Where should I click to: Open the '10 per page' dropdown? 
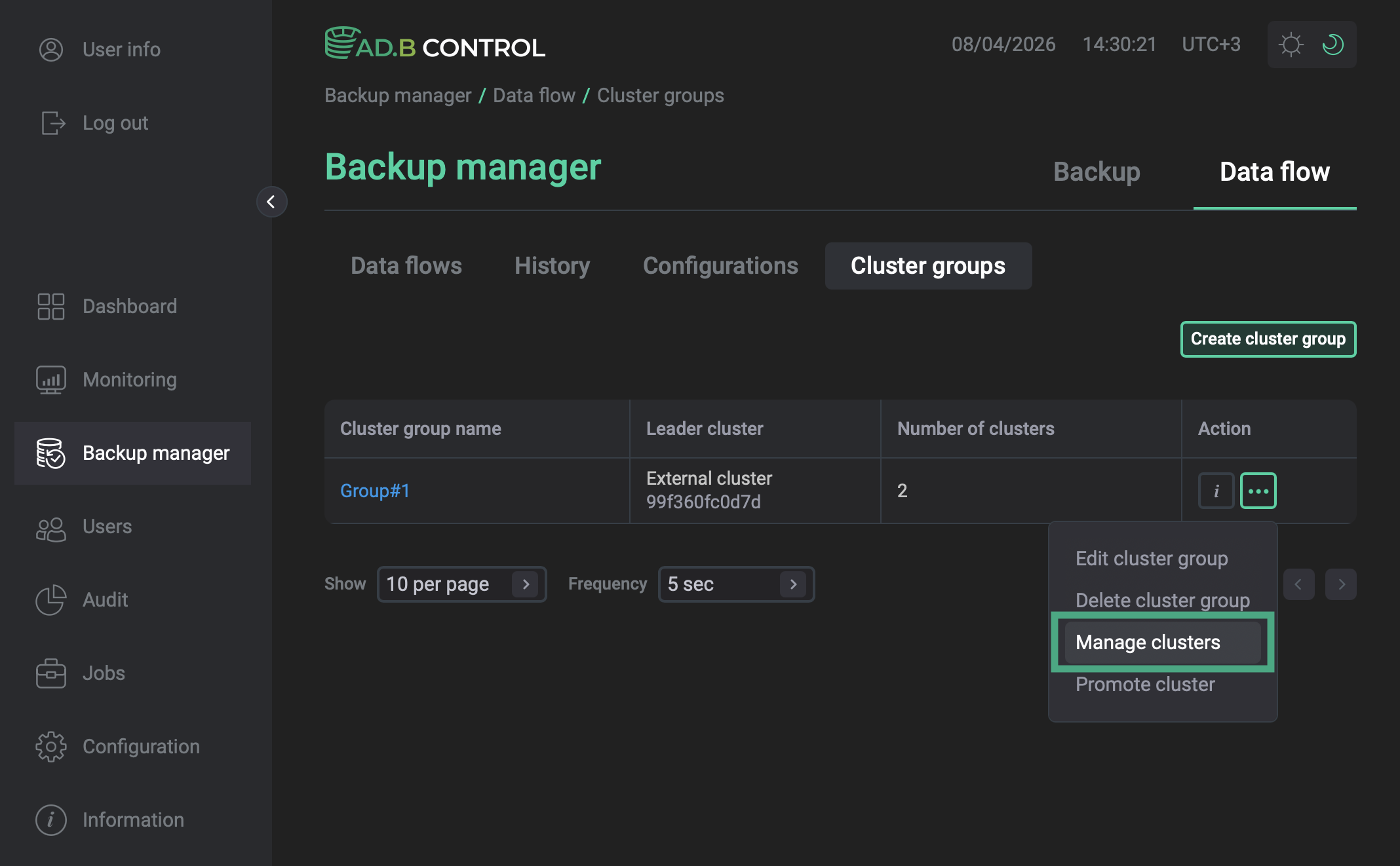tap(461, 584)
